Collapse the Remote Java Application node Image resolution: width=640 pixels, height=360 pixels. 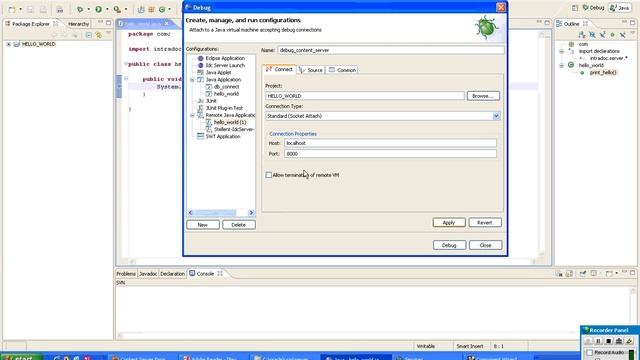192,116
